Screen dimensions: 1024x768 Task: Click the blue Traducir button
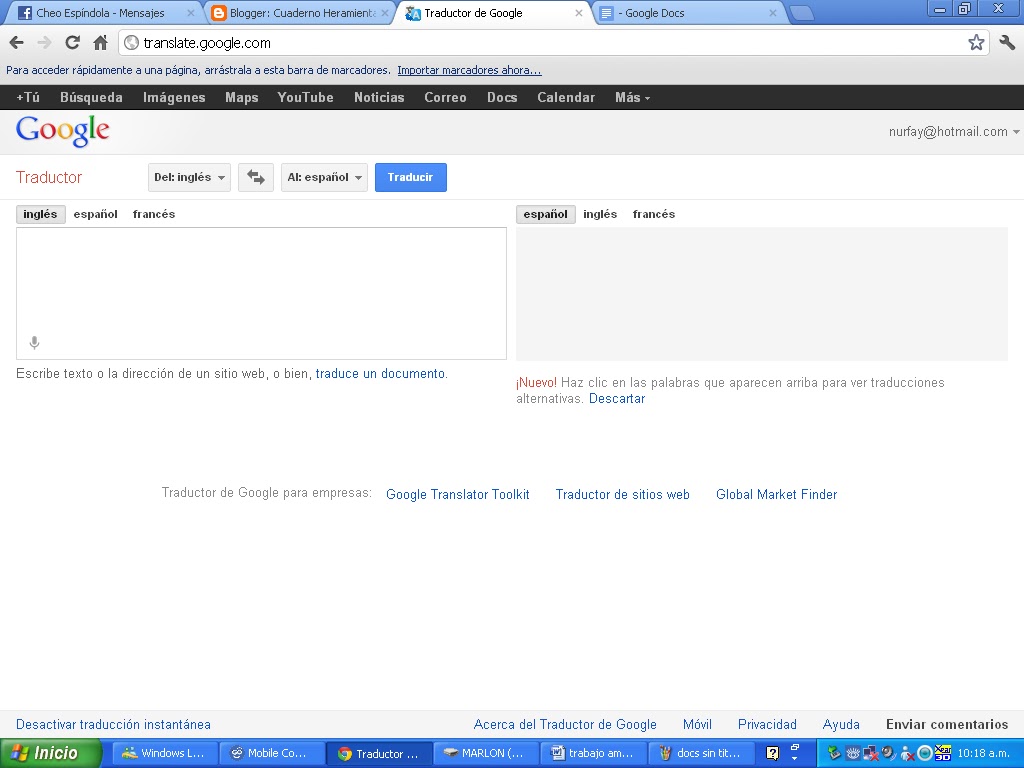coord(411,177)
